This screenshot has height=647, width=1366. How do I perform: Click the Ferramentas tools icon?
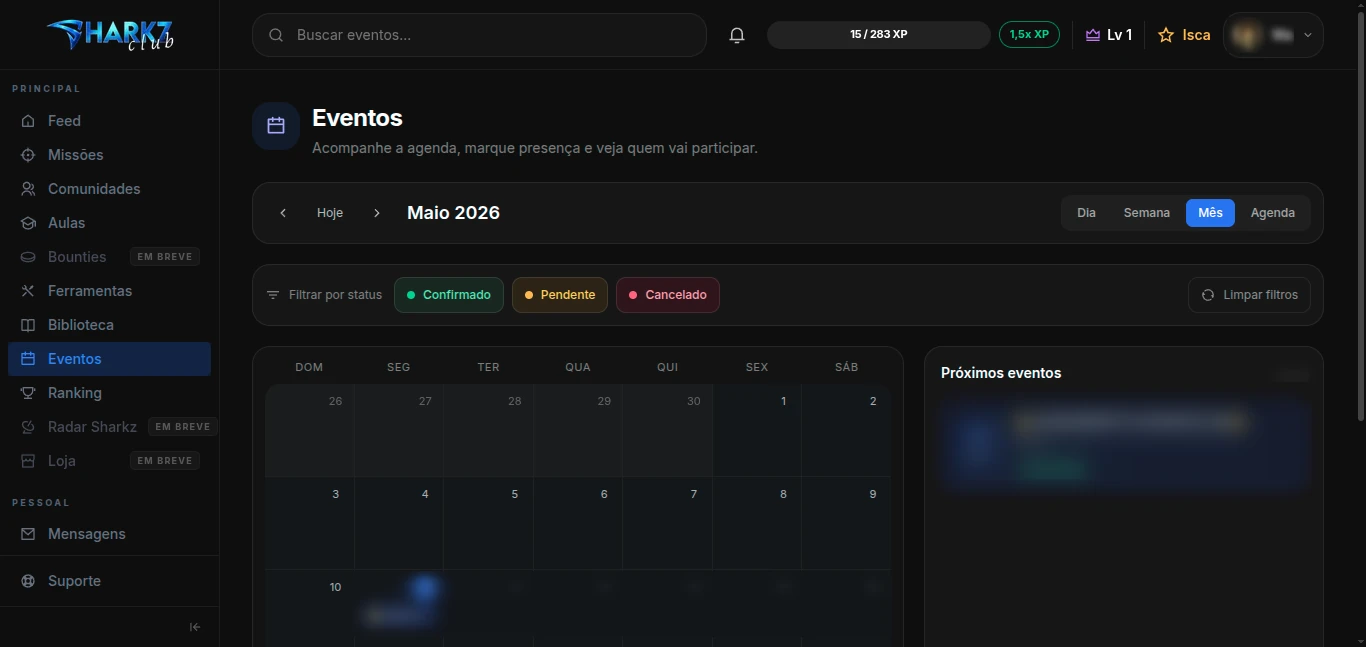(28, 291)
